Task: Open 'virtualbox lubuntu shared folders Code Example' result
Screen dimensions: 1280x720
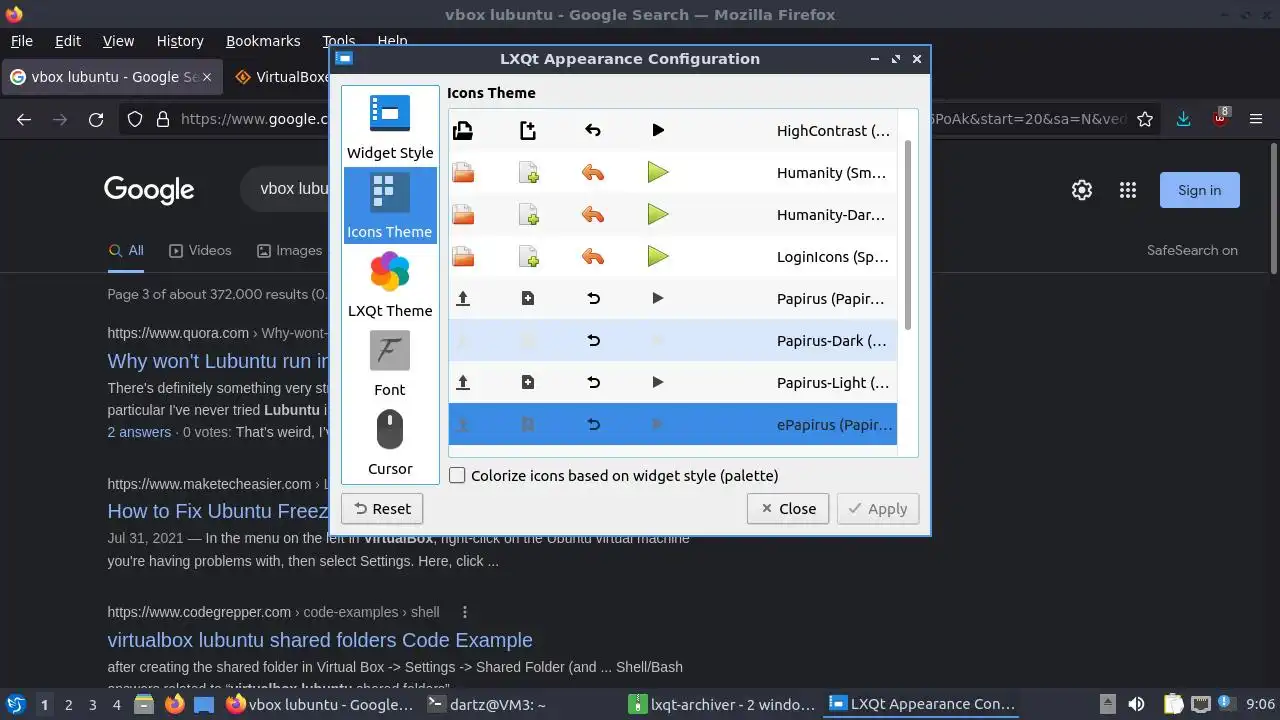Action: pos(320,640)
